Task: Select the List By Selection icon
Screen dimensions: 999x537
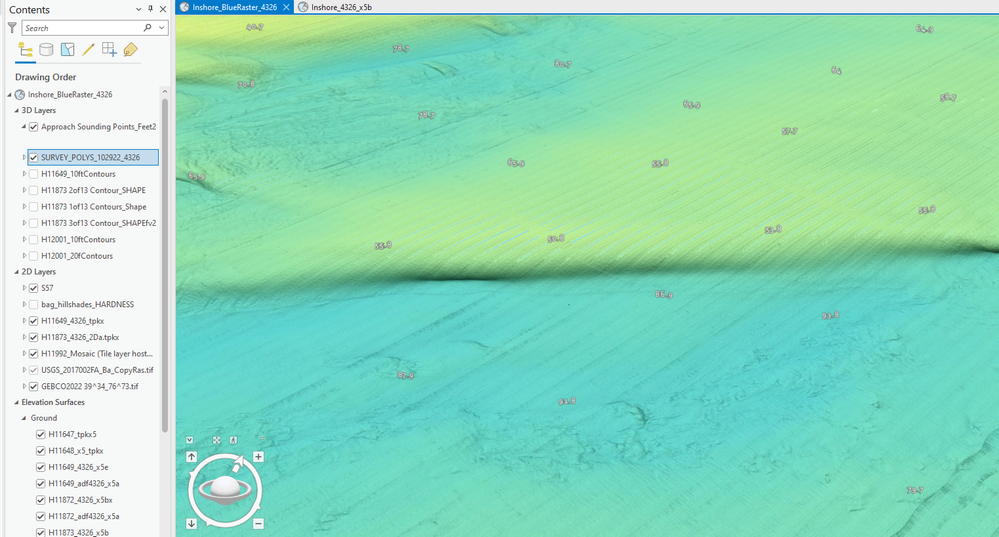Action: click(68, 50)
